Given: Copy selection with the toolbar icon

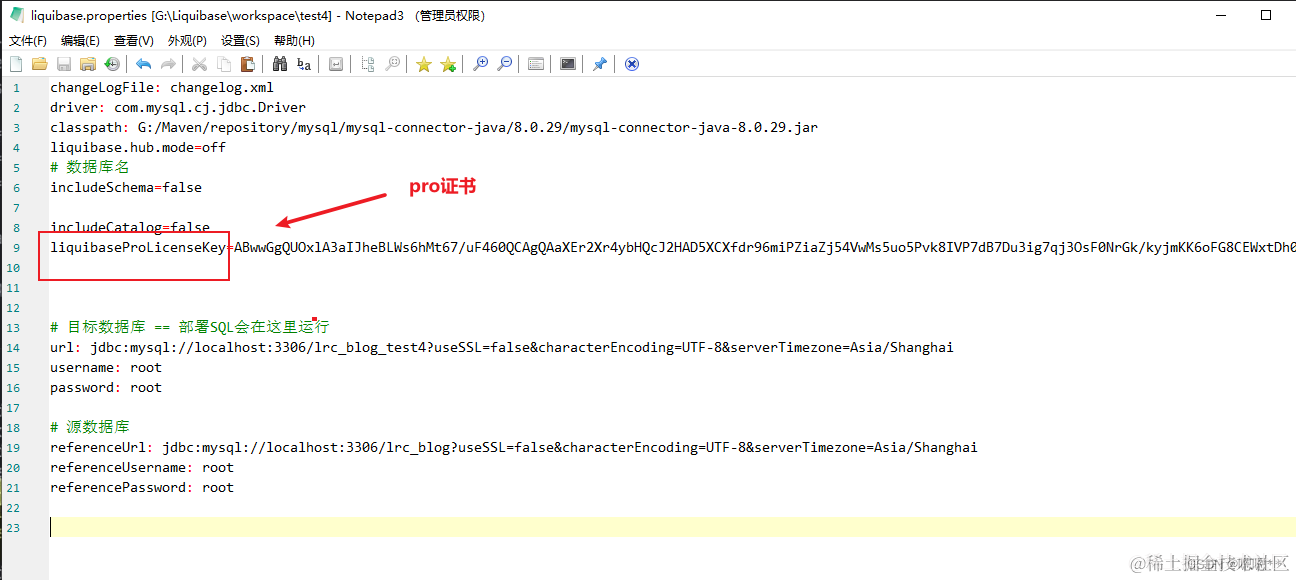Looking at the screenshot, I should click(223, 64).
